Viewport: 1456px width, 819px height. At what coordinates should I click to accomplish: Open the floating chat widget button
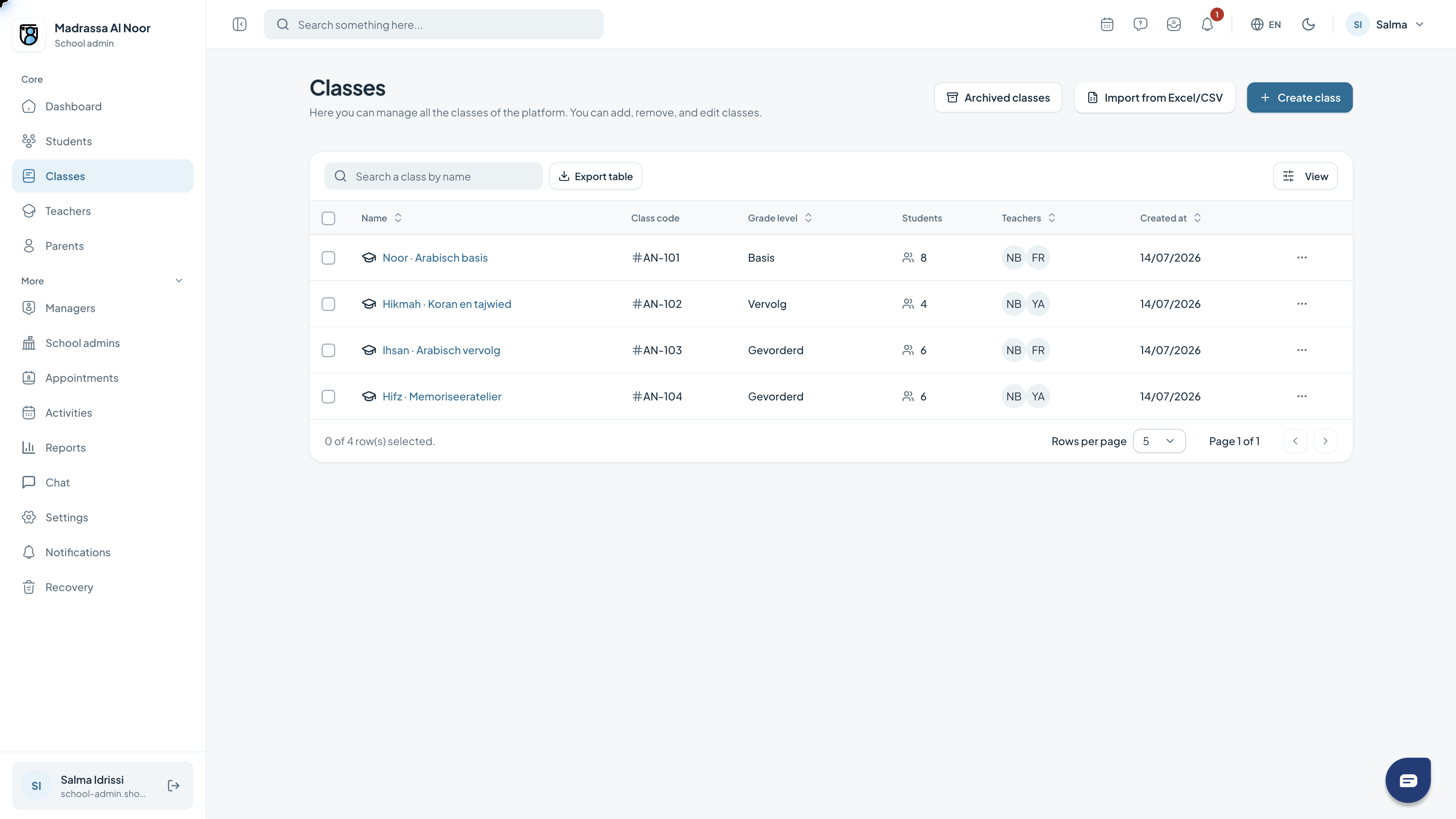tap(1408, 780)
